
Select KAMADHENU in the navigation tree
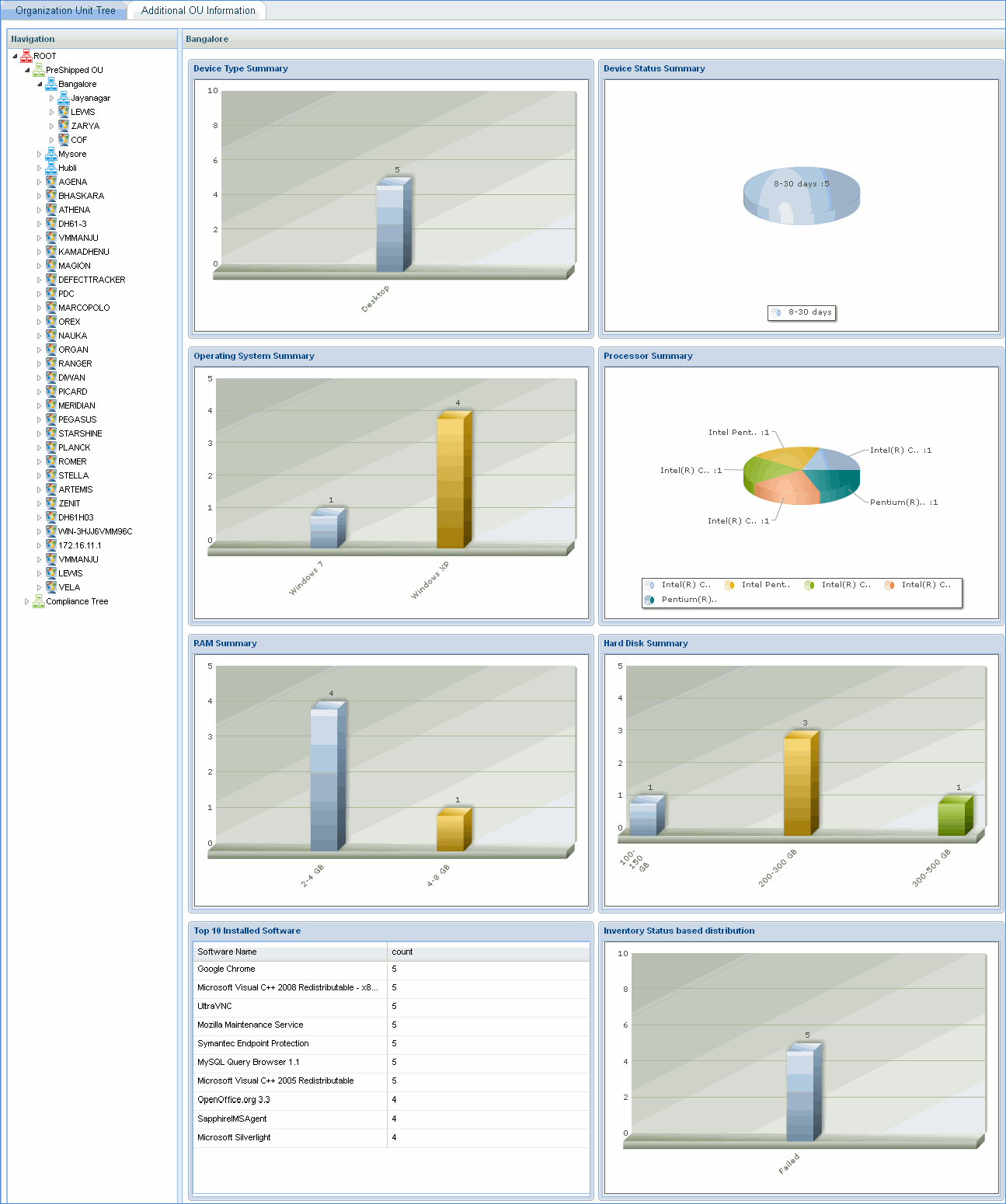tap(84, 252)
